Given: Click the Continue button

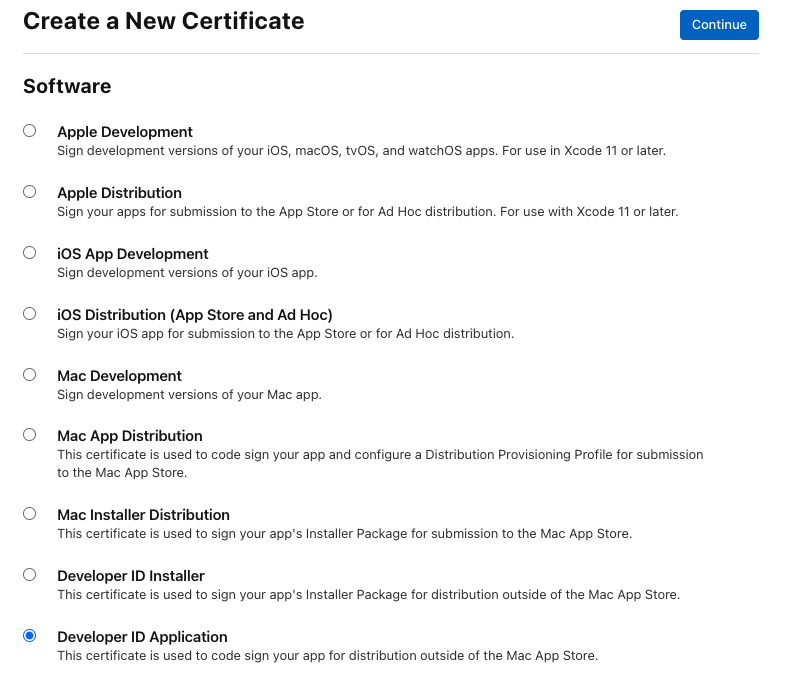Looking at the screenshot, I should click(x=718, y=25).
